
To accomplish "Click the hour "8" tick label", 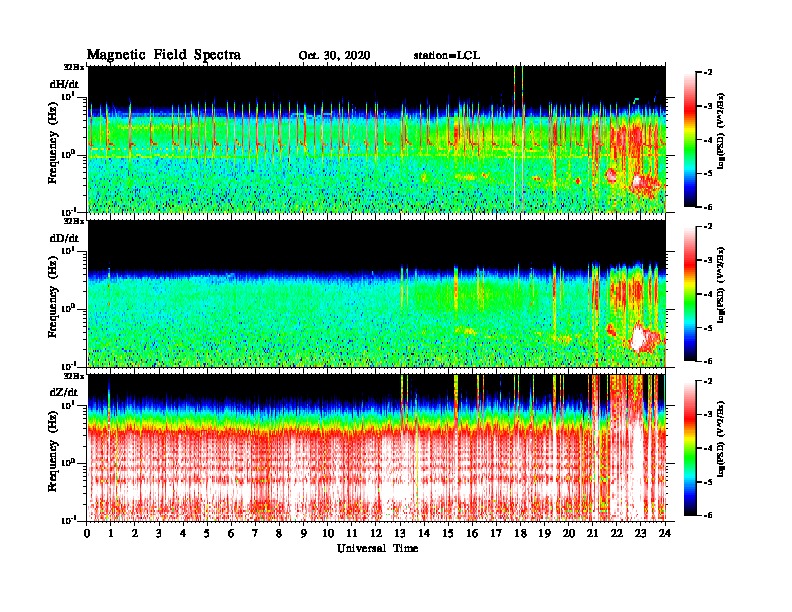I will (279, 533).
